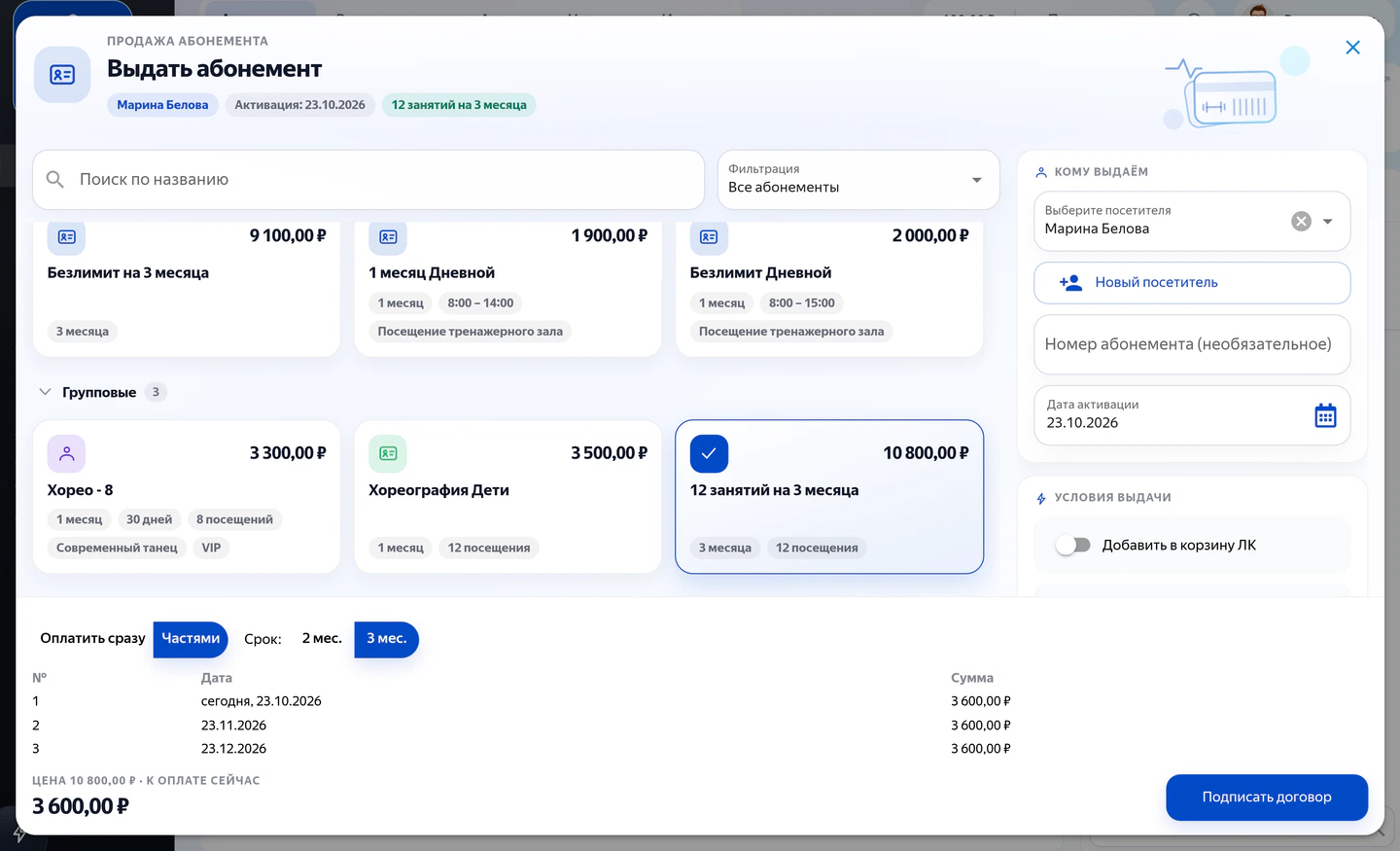This screenshot has width=1400, height=851.
Task: Click the card icon of Безлимит Дневной
Action: click(x=709, y=236)
